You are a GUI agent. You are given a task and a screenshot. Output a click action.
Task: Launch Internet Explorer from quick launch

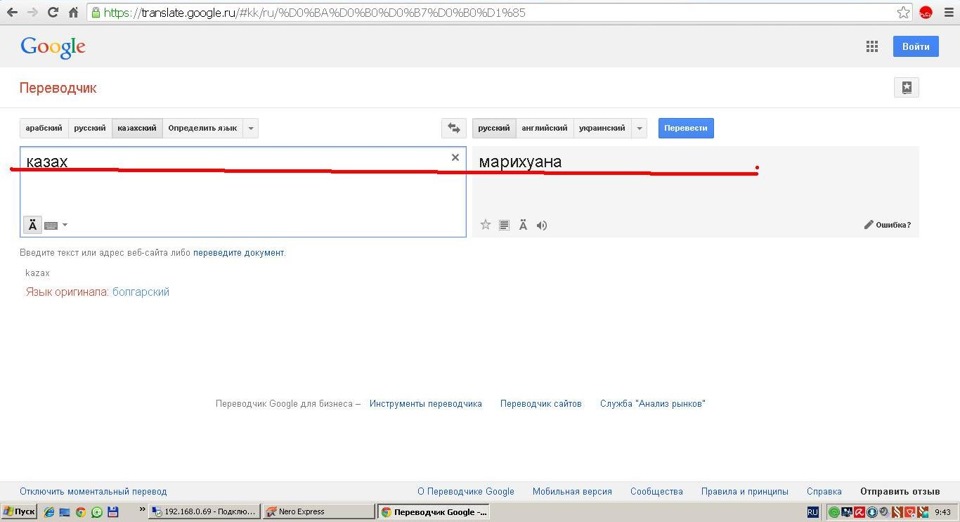[x=48, y=512]
